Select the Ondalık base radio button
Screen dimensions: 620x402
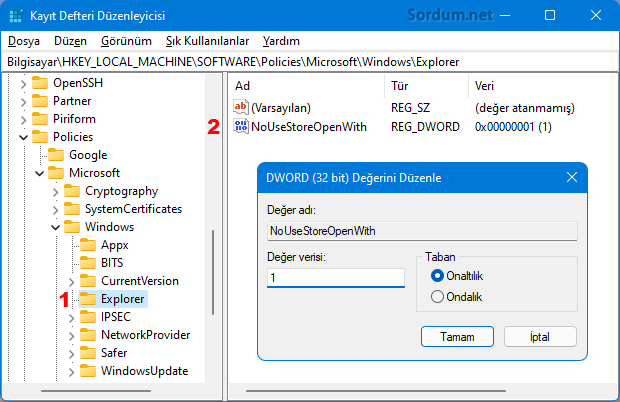pyautogui.click(x=437, y=296)
